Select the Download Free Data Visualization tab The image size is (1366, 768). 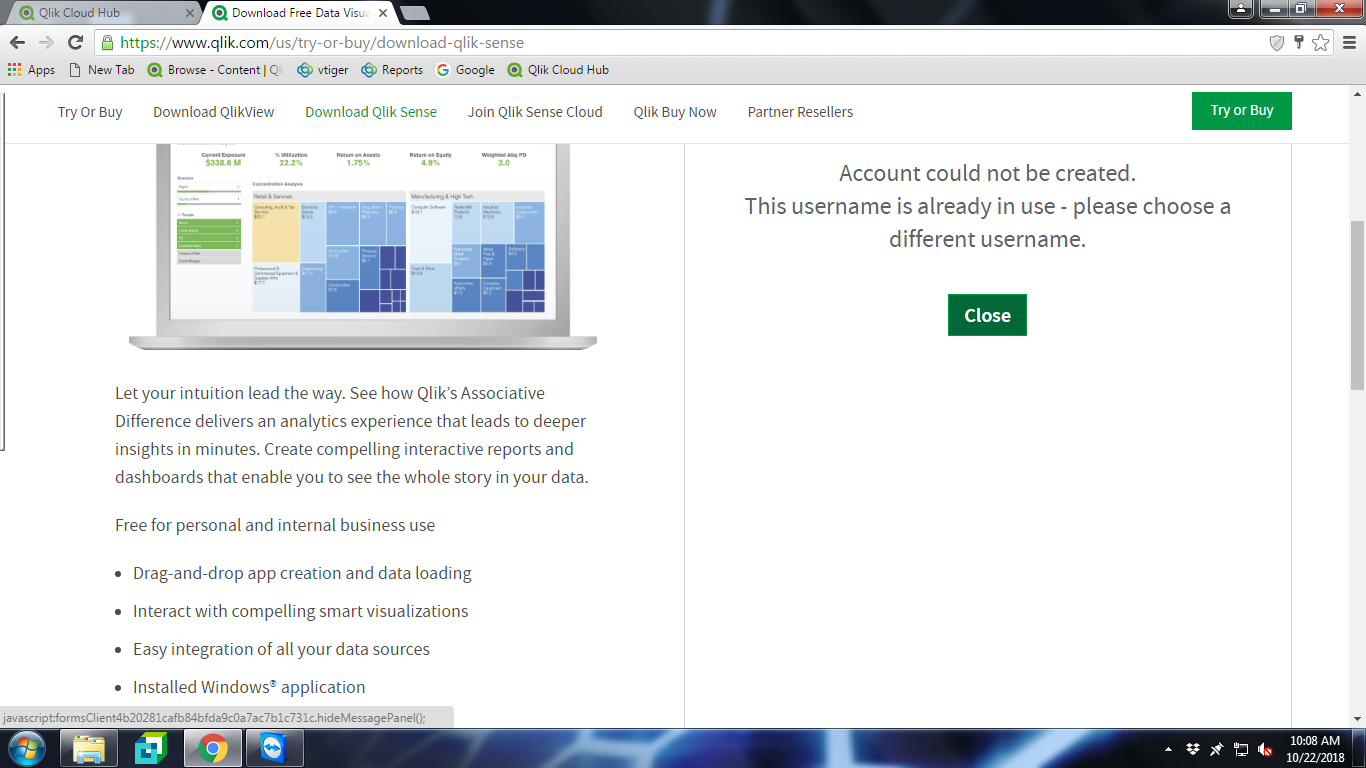(x=298, y=13)
